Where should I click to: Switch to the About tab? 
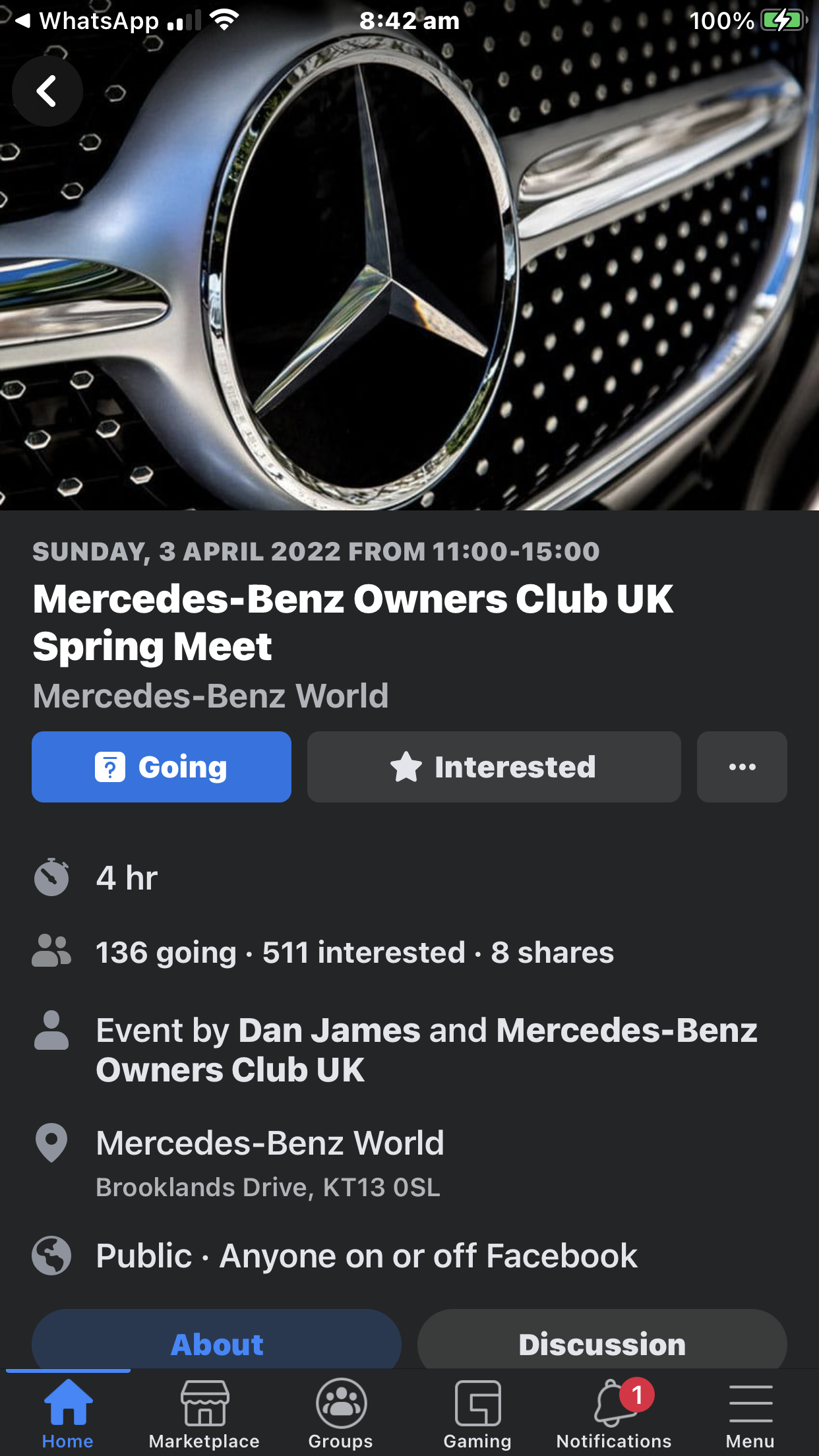click(216, 1344)
